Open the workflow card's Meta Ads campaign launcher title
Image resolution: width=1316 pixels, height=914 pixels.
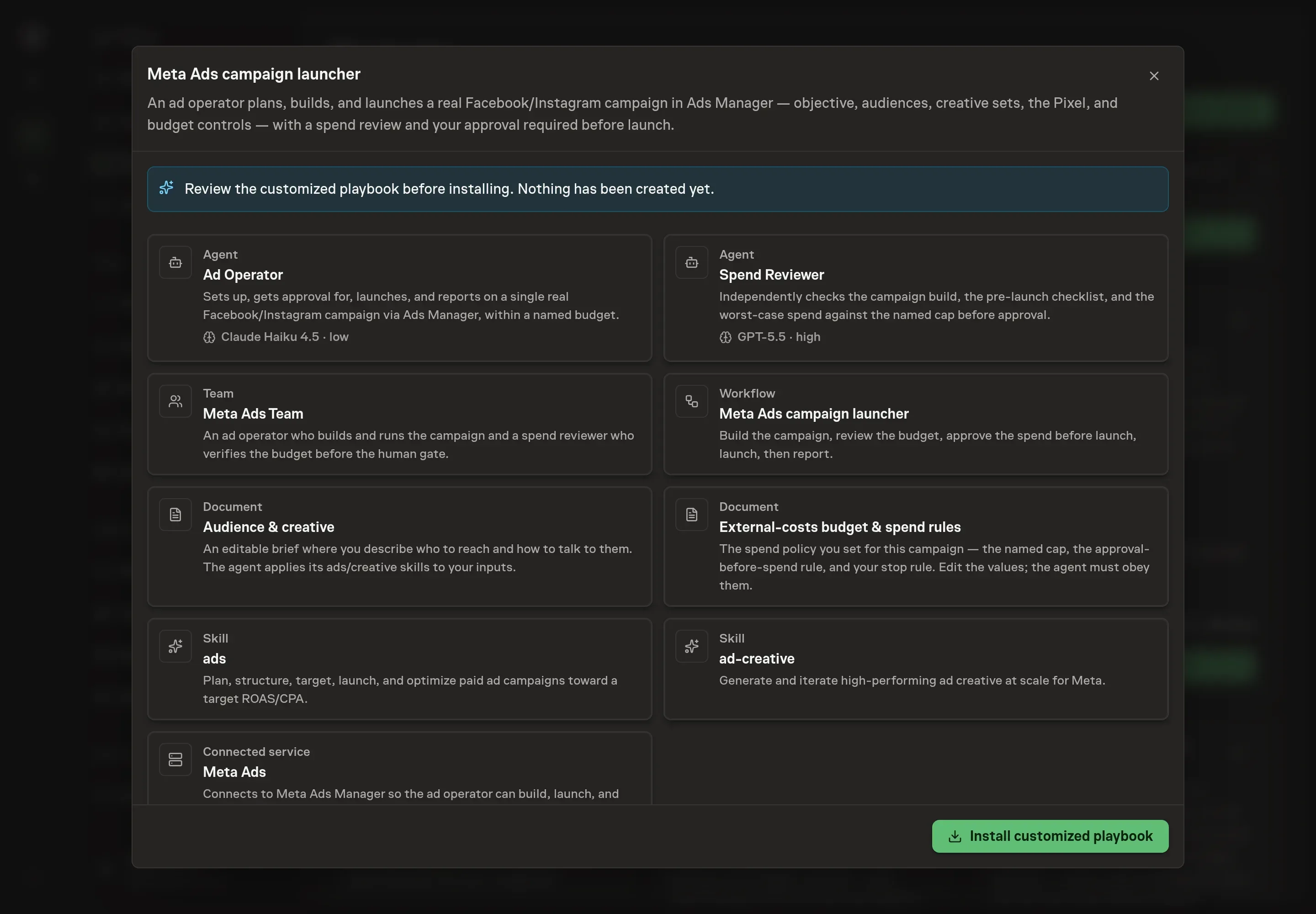click(813, 414)
